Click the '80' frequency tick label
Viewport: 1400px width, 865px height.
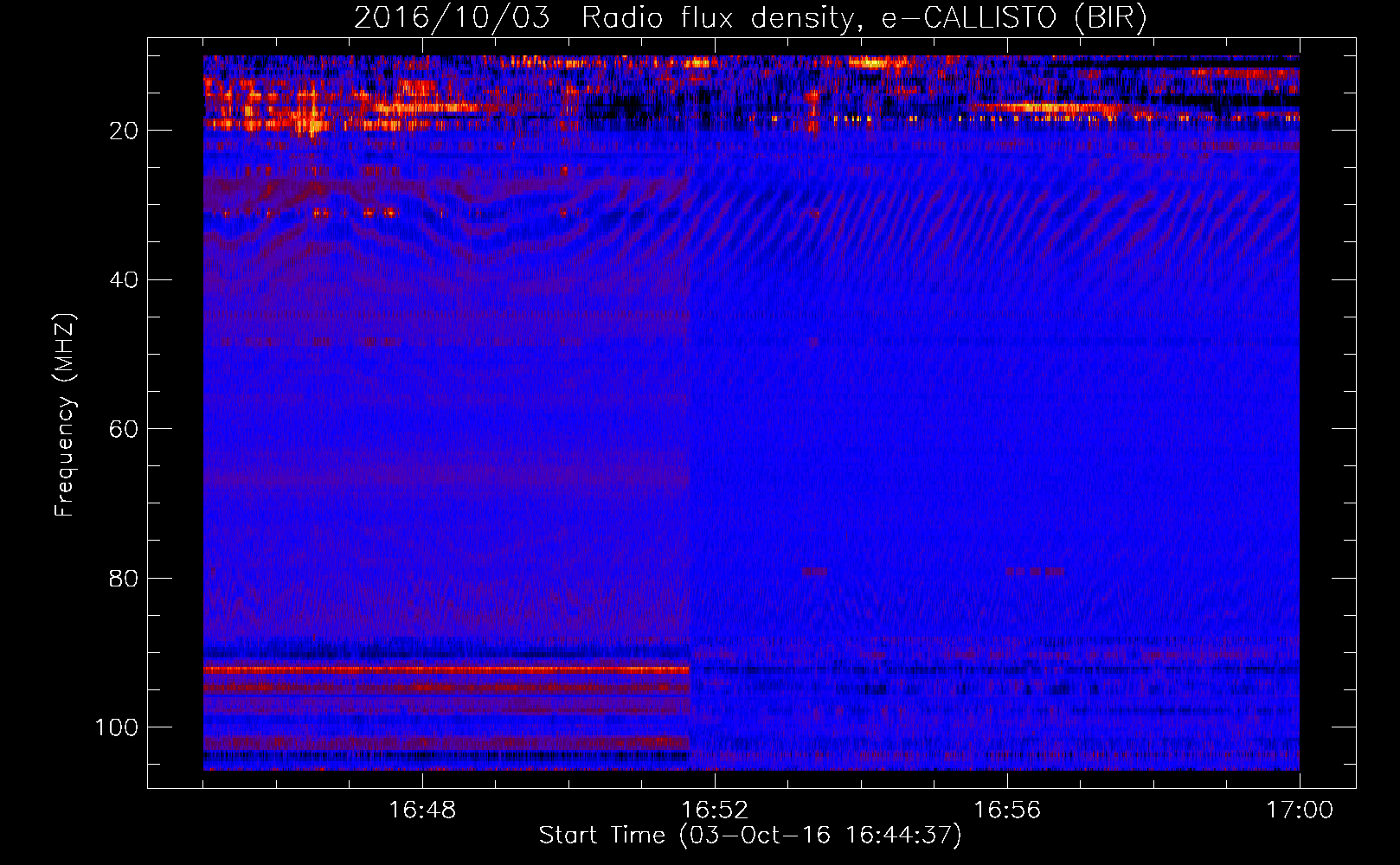[x=124, y=579]
